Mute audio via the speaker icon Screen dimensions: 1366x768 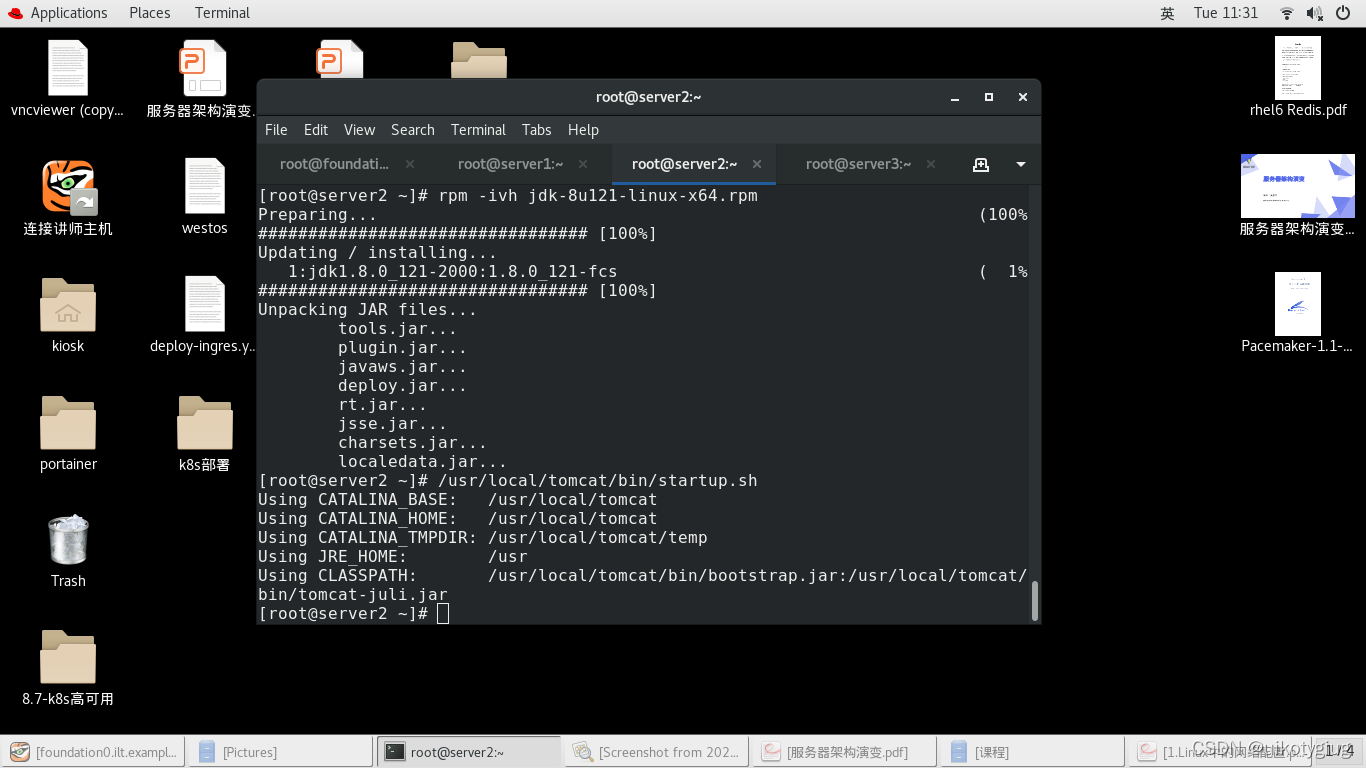point(1313,13)
